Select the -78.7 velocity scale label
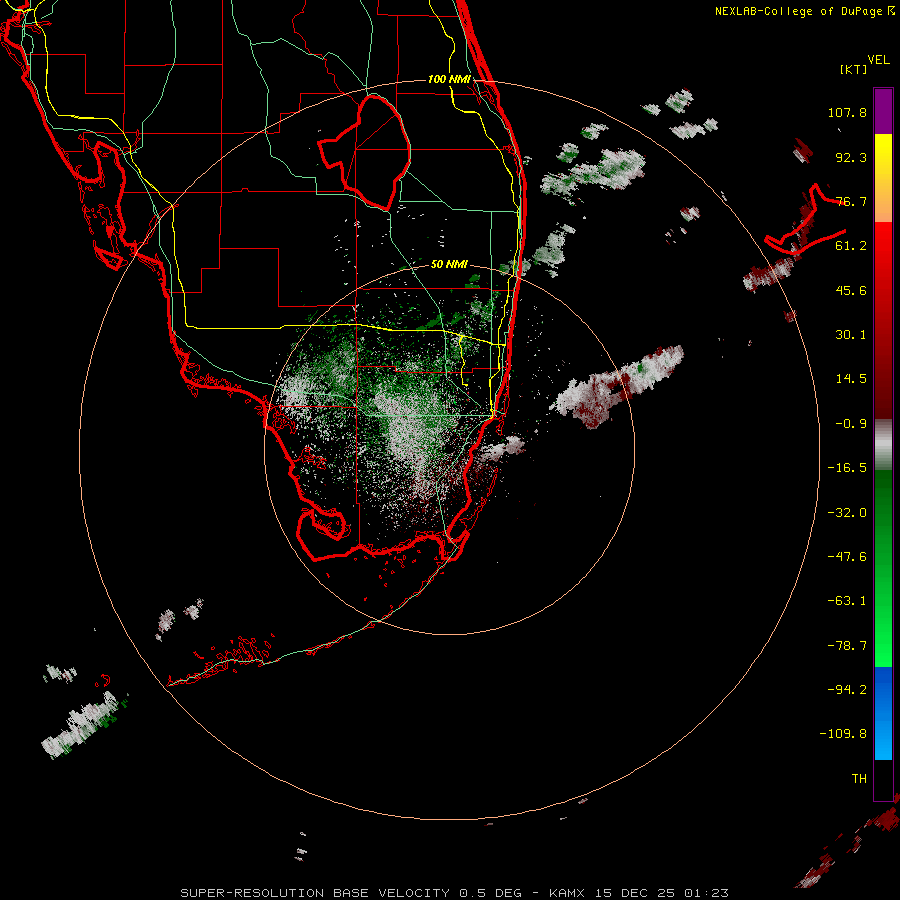Viewport: 900px width, 900px height. coord(847,646)
